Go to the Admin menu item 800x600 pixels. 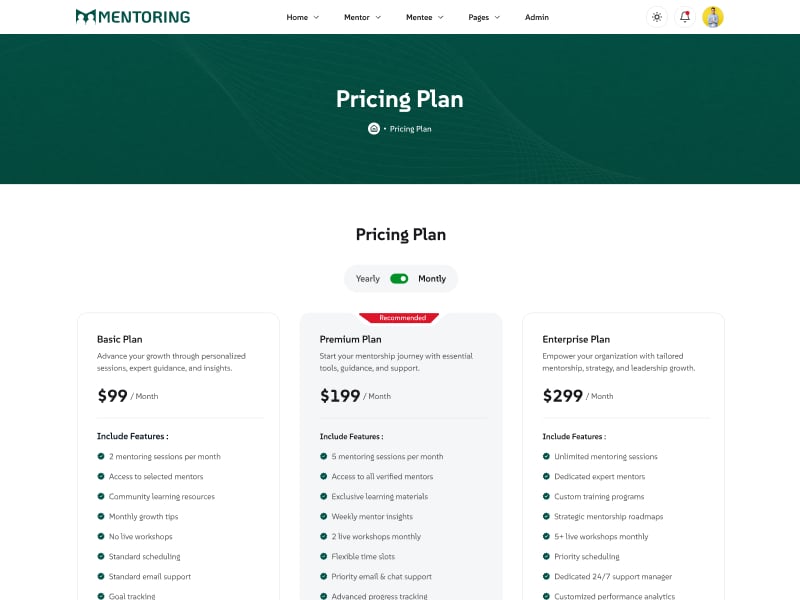coord(537,17)
